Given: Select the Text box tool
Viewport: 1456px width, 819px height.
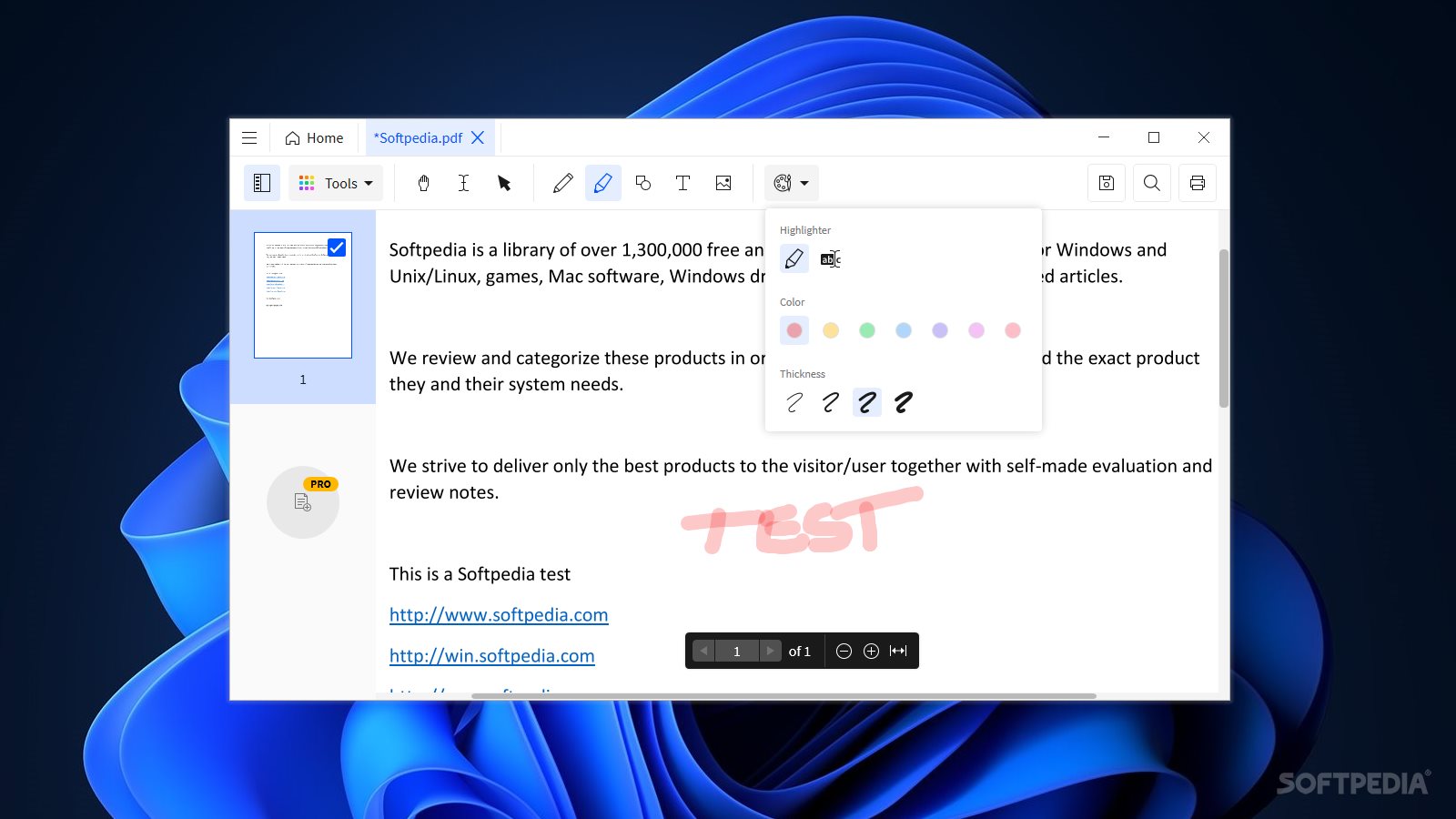Looking at the screenshot, I should [x=683, y=183].
